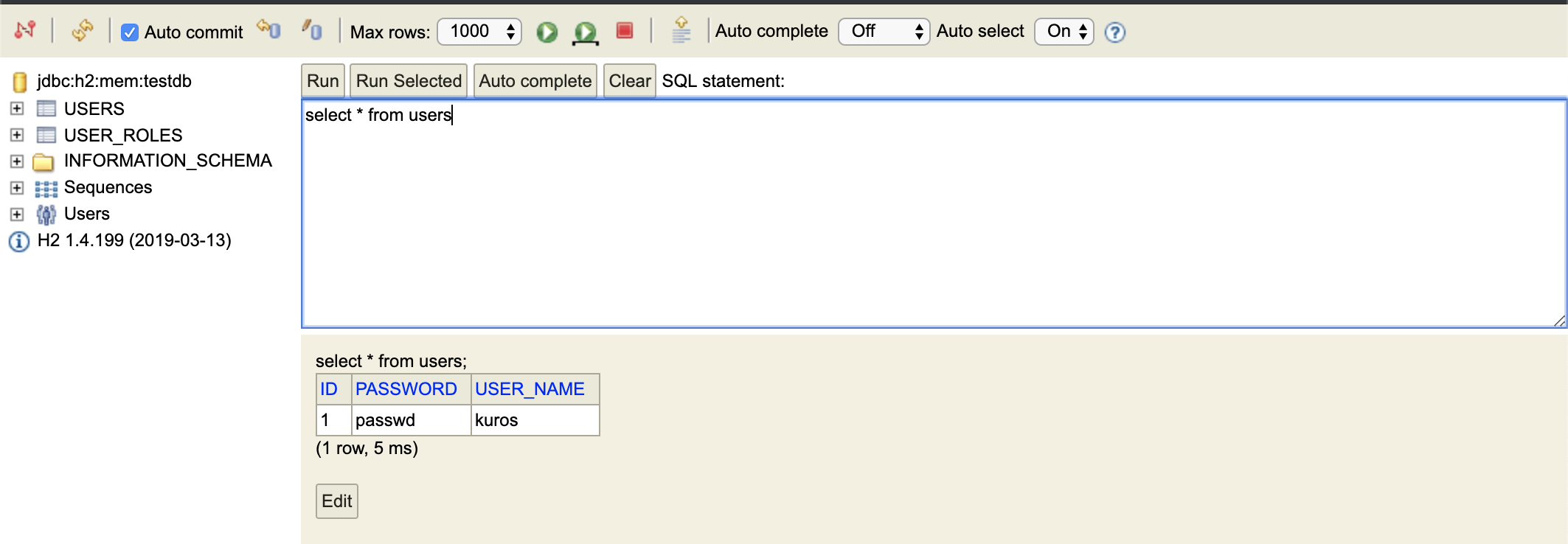Expand the Users node
The width and height of the screenshot is (1568, 544).
(x=17, y=215)
